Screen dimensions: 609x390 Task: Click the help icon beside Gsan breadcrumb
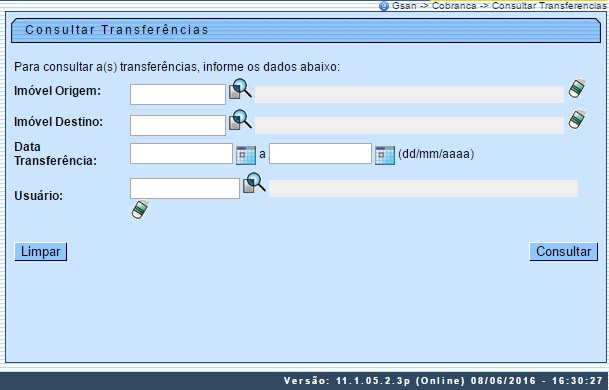pos(384,6)
